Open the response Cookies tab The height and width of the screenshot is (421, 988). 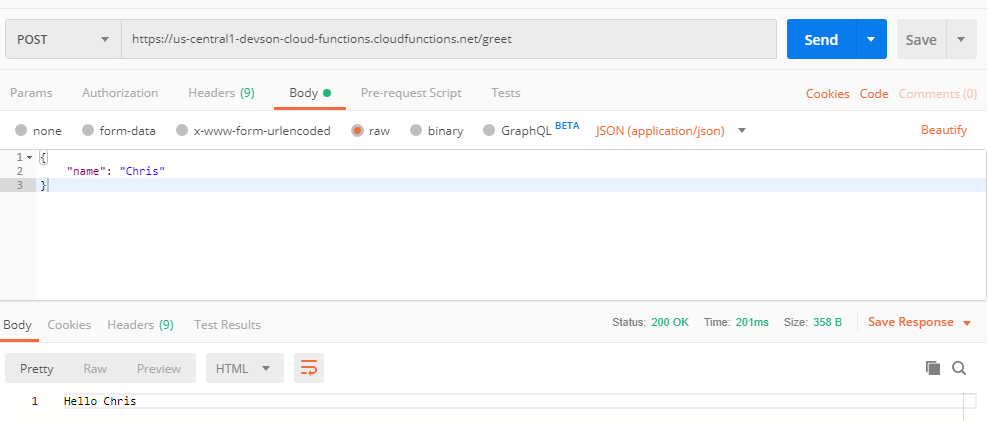pos(69,325)
